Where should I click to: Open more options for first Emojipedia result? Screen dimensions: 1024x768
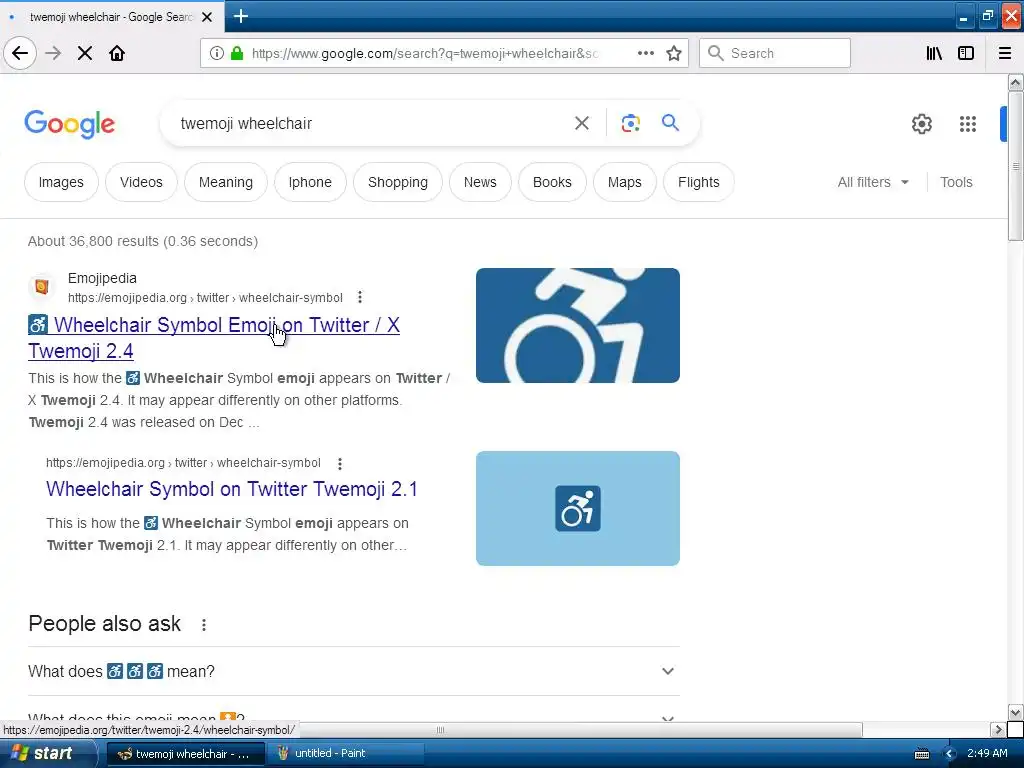(x=360, y=298)
